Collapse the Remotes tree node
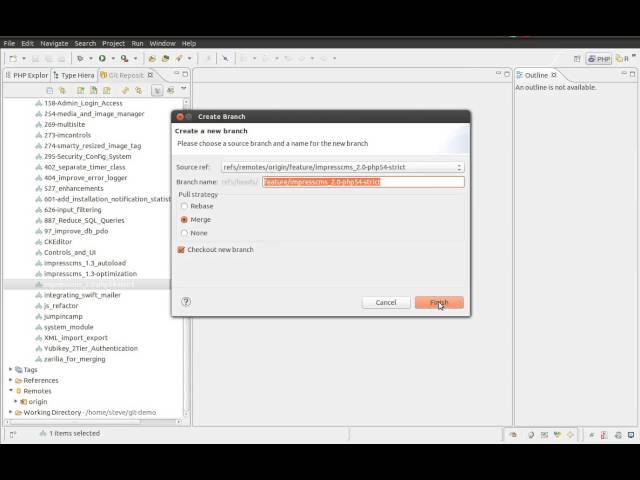The width and height of the screenshot is (640, 480). pos(11,391)
